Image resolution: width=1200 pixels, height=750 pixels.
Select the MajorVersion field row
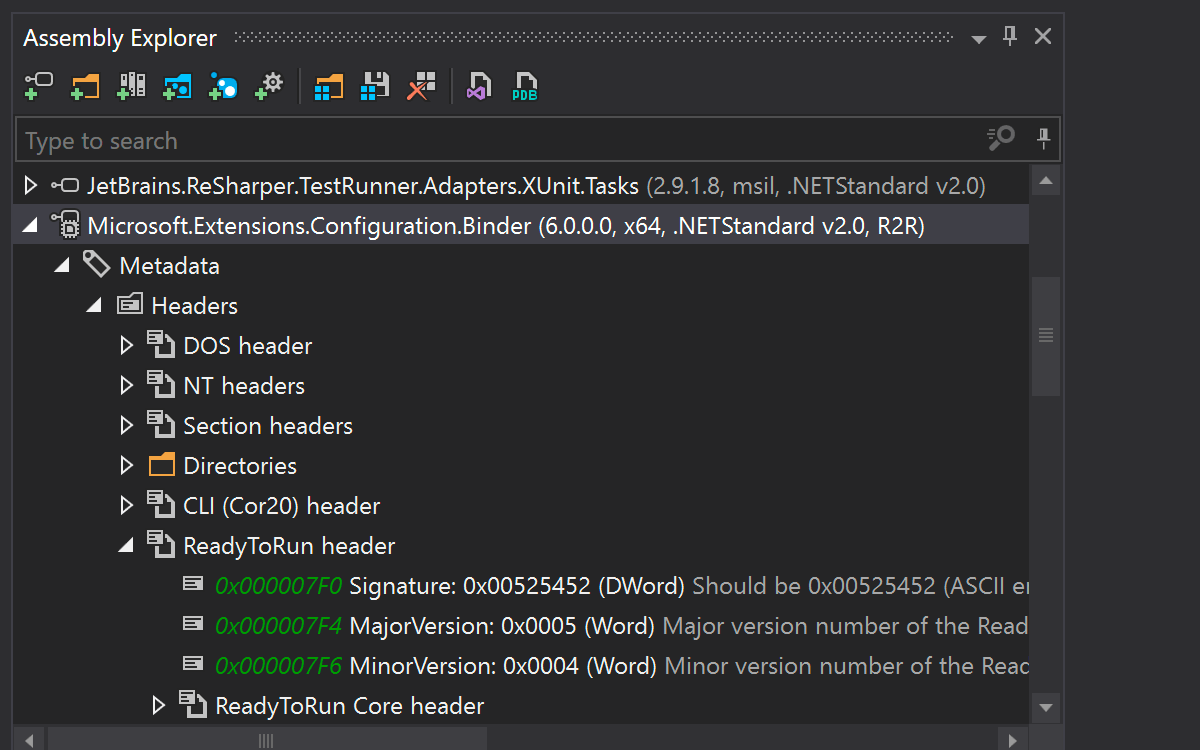point(500,626)
